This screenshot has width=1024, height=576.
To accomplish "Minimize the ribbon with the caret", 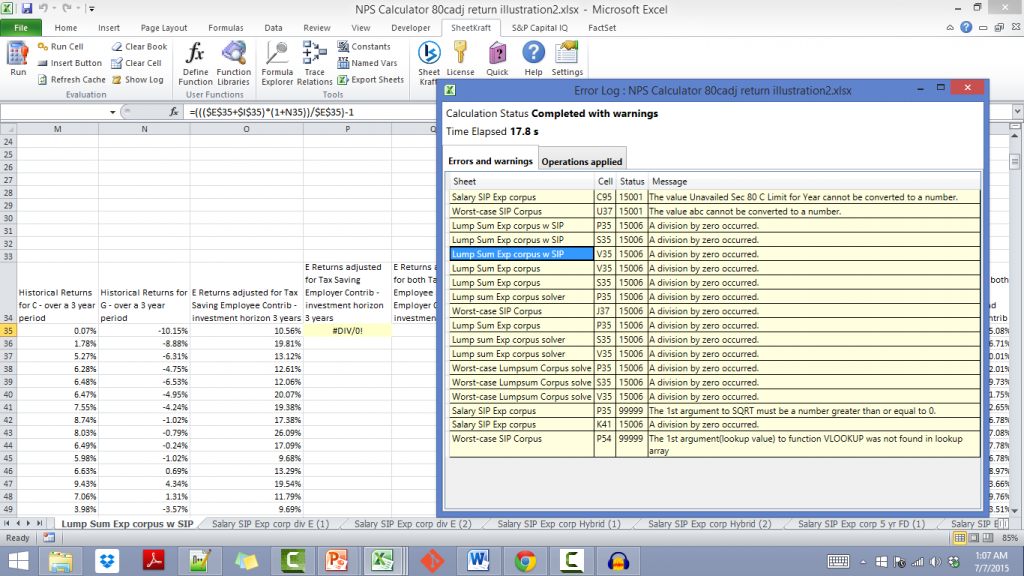I will (950, 27).
